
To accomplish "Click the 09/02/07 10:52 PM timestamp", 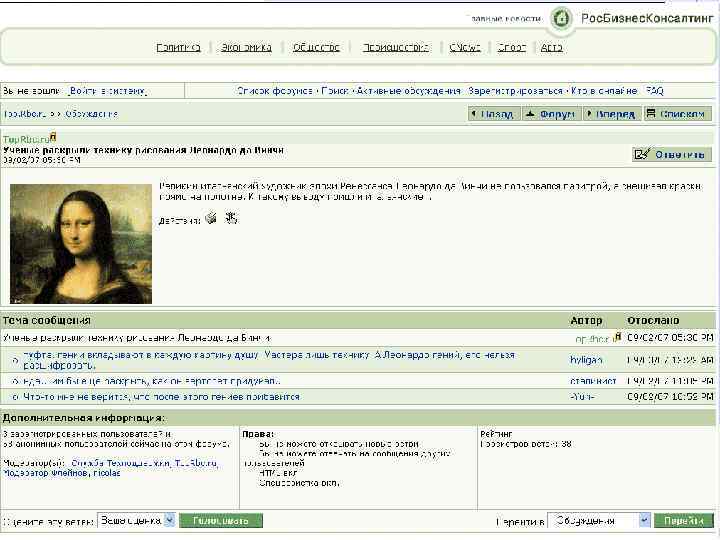I will [x=670, y=396].
